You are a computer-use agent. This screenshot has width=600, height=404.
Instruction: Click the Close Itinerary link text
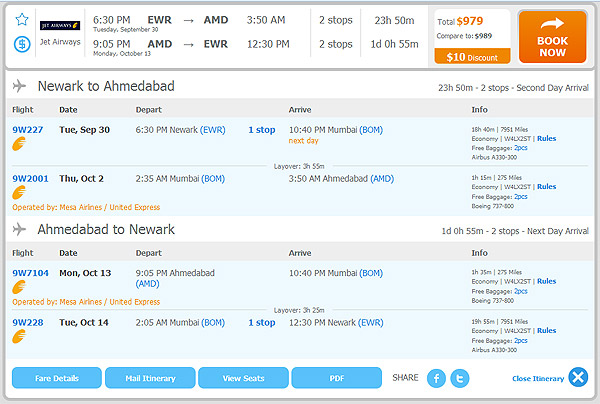coord(538,378)
